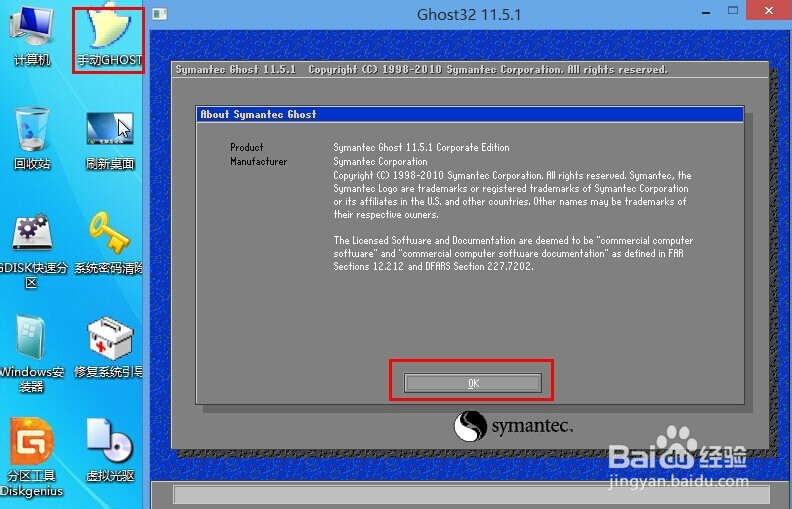Screen dimensions: 792x509
Task: Click 'Symantec Ghost 11.5.1 Corporate Edition' text
Action: tap(421, 147)
